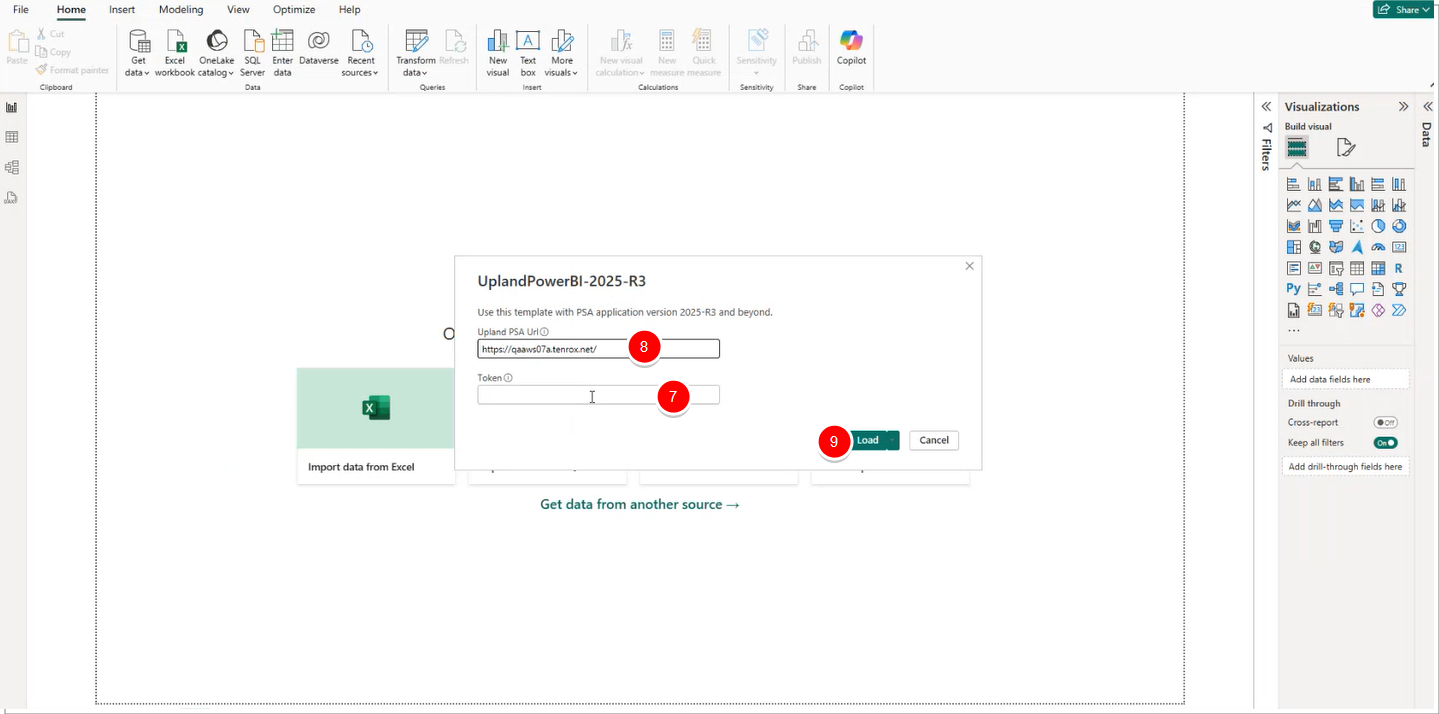1439x714 pixels.
Task: Open the Insert menu
Action: [x=121, y=10]
